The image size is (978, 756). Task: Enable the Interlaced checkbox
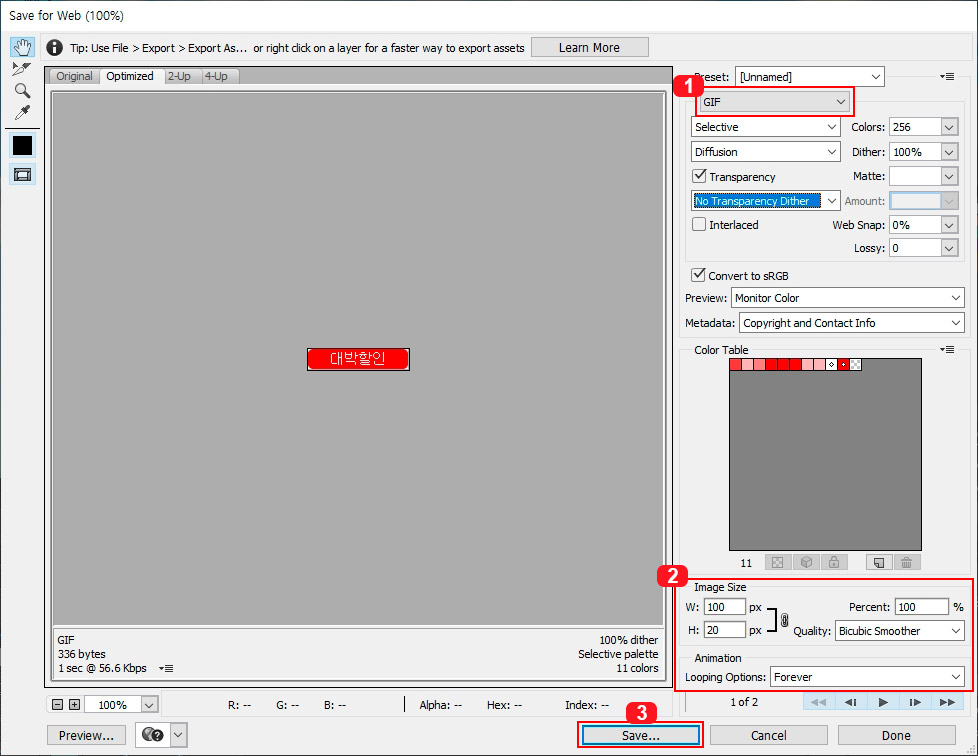tap(699, 224)
